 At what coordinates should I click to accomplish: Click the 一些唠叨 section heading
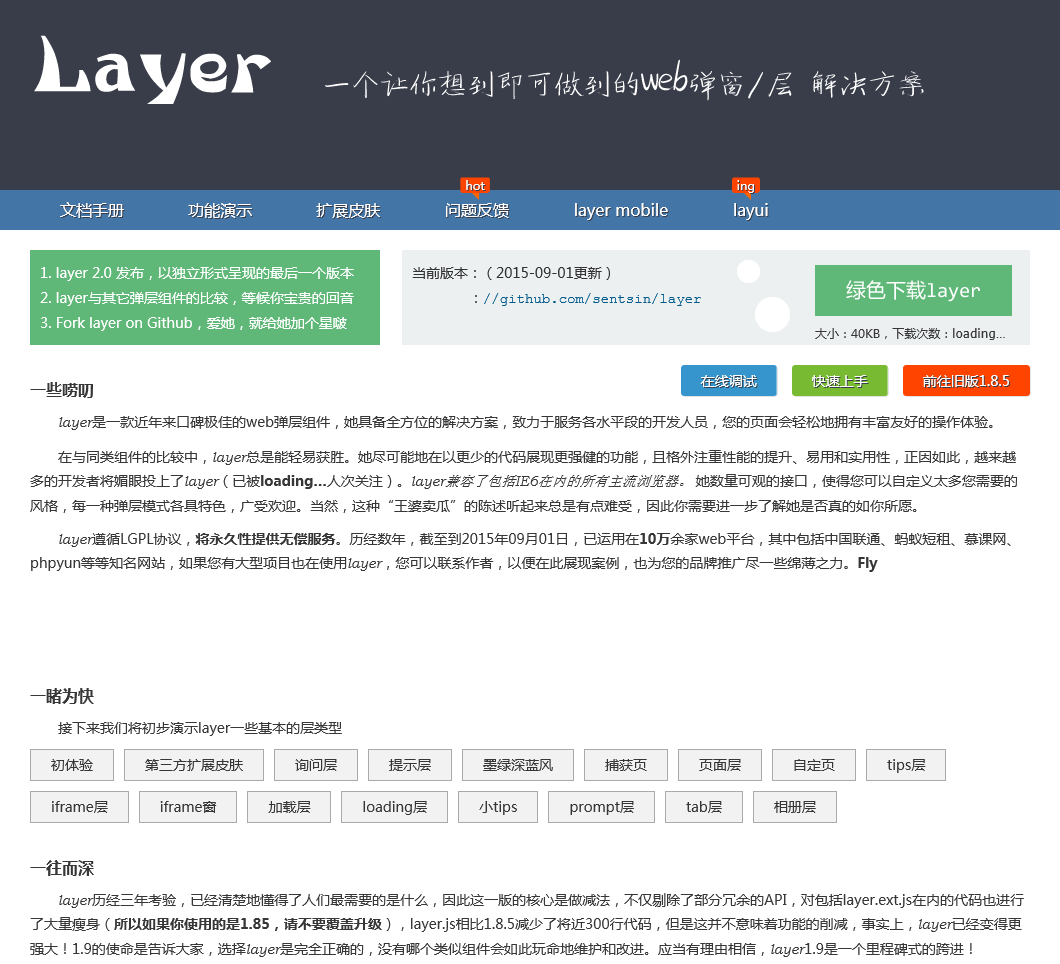click(x=62, y=391)
